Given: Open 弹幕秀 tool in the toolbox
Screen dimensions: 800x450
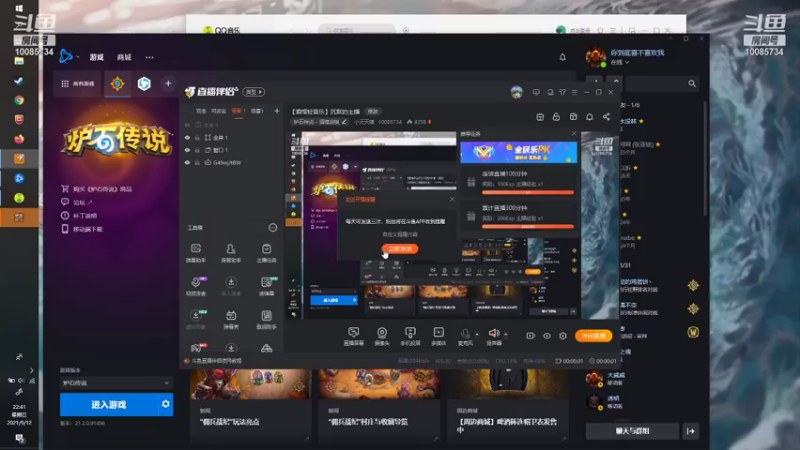Looking at the screenshot, I should point(231,320).
